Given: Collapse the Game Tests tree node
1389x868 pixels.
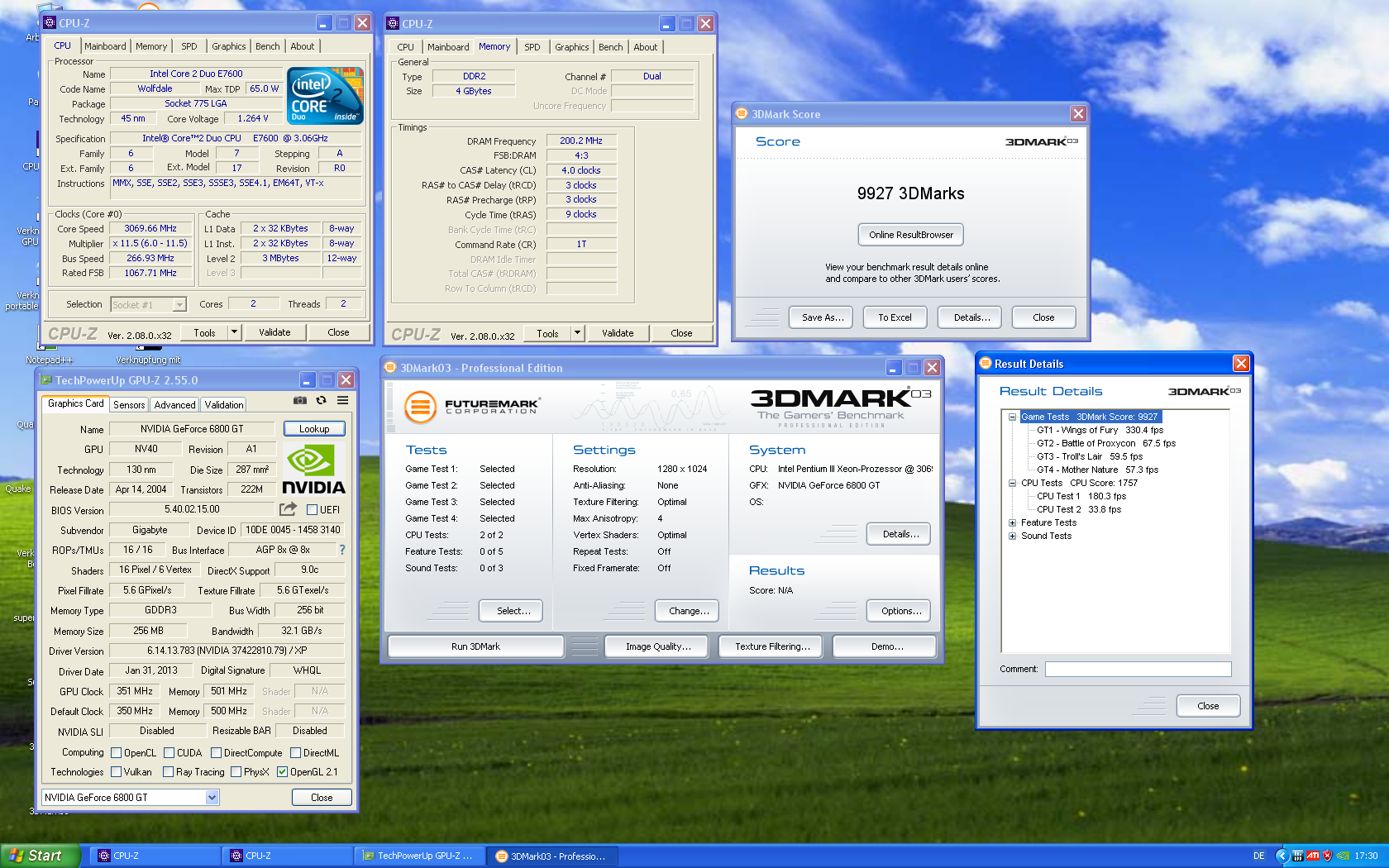Looking at the screenshot, I should pos(1012,417).
